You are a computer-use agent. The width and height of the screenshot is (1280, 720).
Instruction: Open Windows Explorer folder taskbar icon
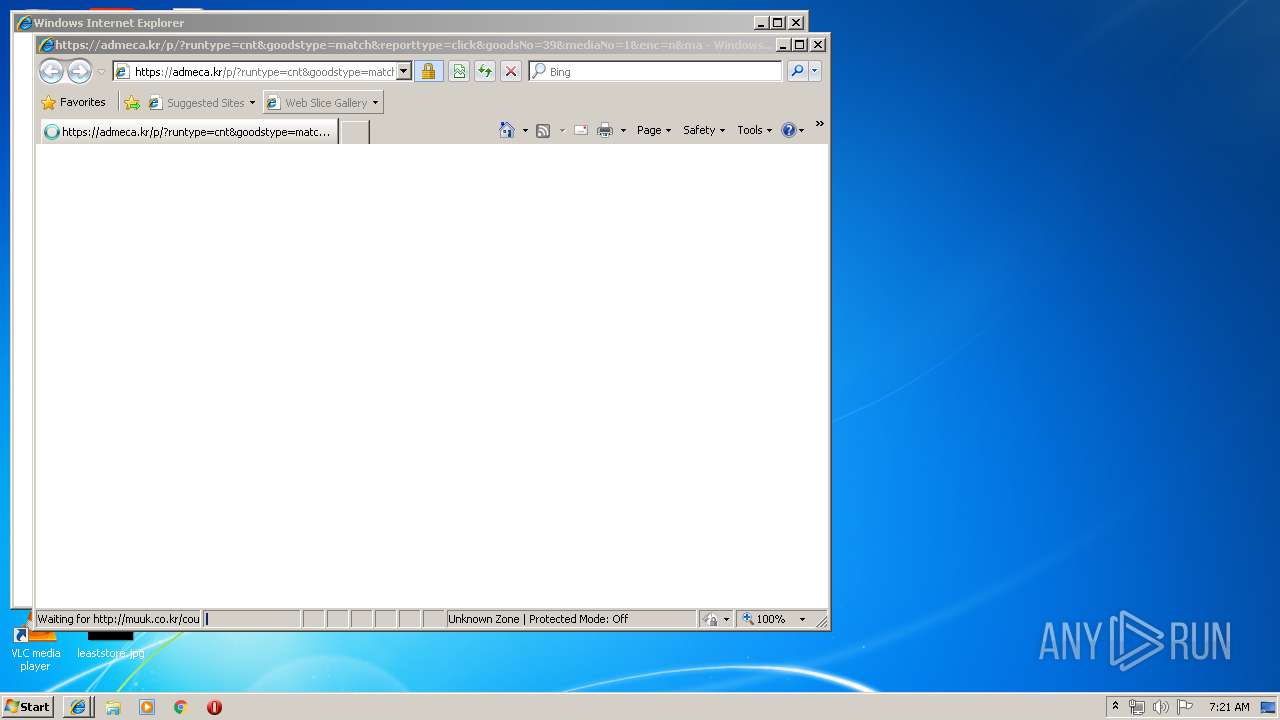(113, 706)
